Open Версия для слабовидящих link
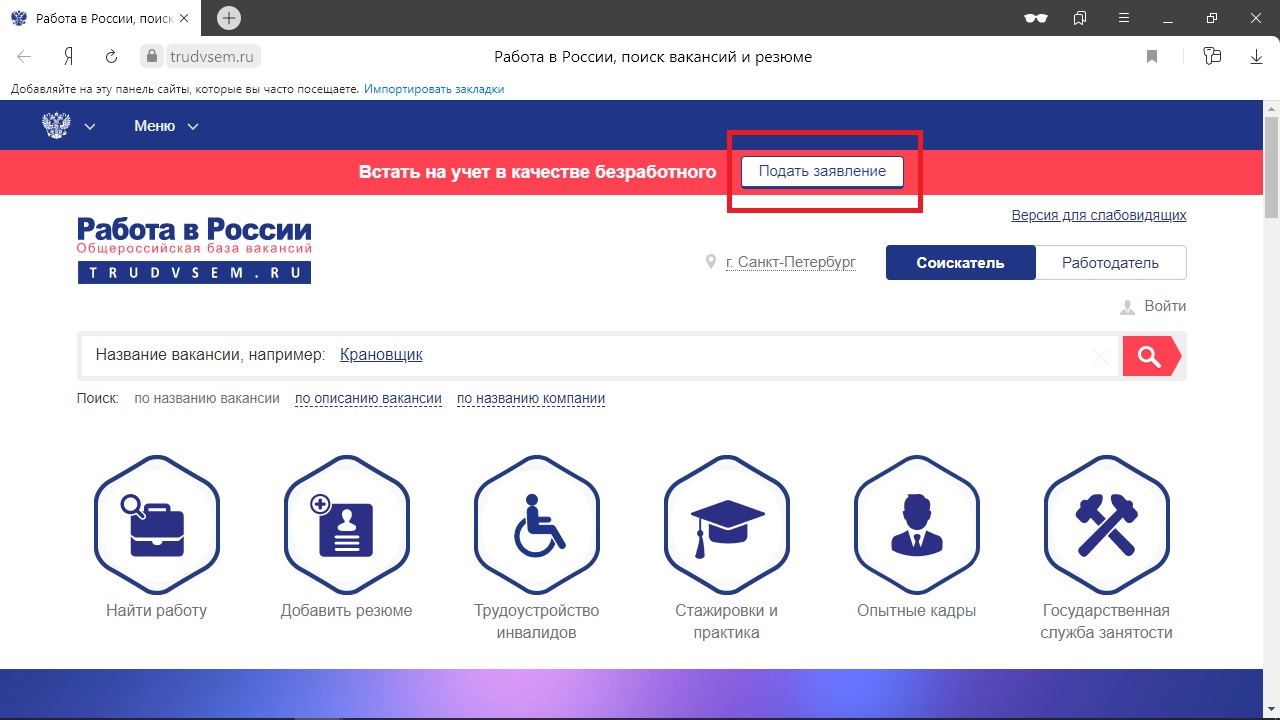 click(1099, 215)
